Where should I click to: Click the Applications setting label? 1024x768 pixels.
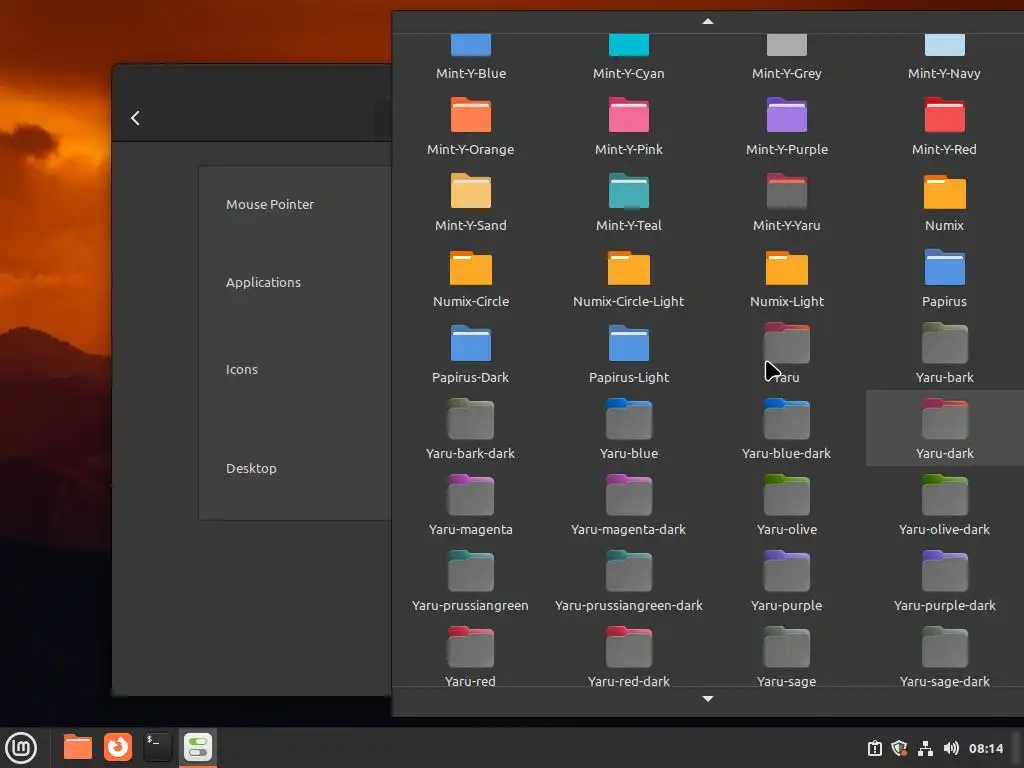coord(263,283)
